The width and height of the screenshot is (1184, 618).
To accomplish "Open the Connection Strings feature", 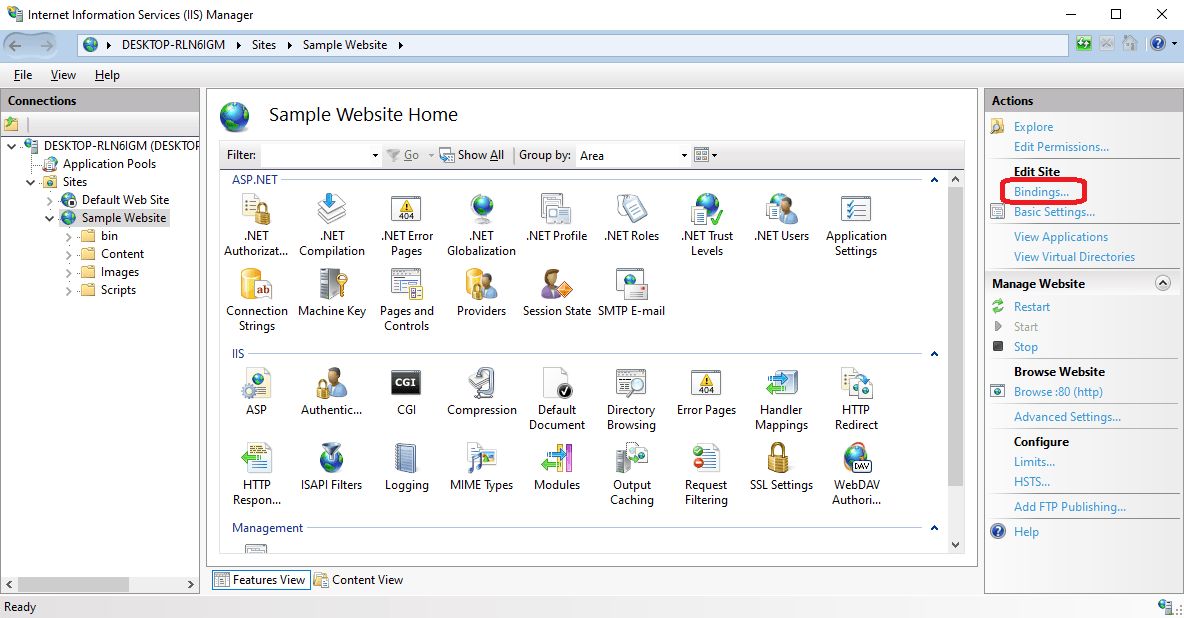I will 256,300.
